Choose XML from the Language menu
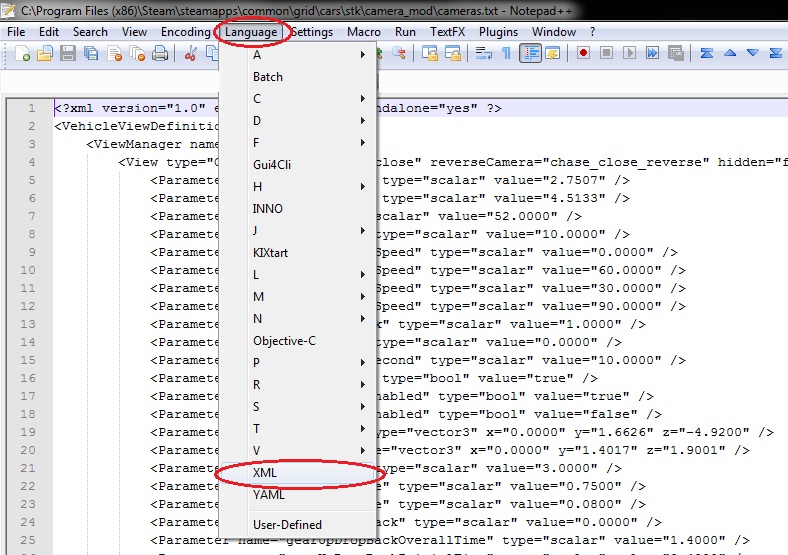Screen dimensions: 788x555 tap(299, 473)
